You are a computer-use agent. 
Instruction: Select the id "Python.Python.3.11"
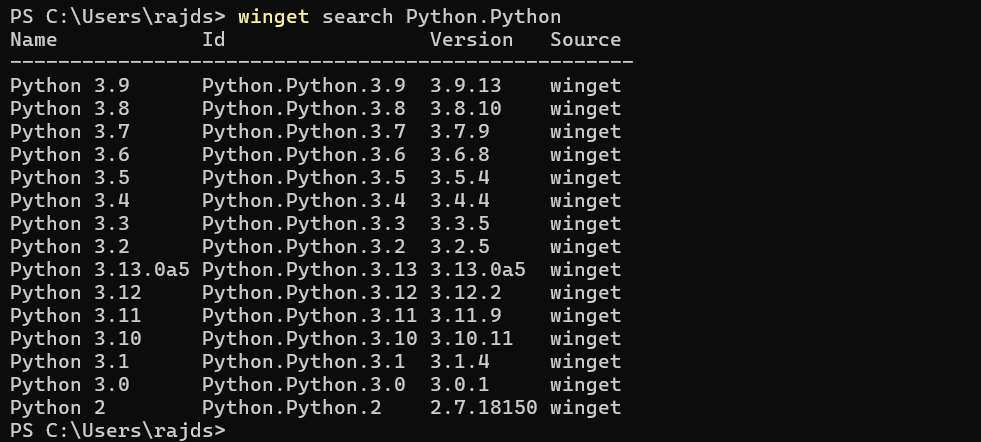[310, 316]
